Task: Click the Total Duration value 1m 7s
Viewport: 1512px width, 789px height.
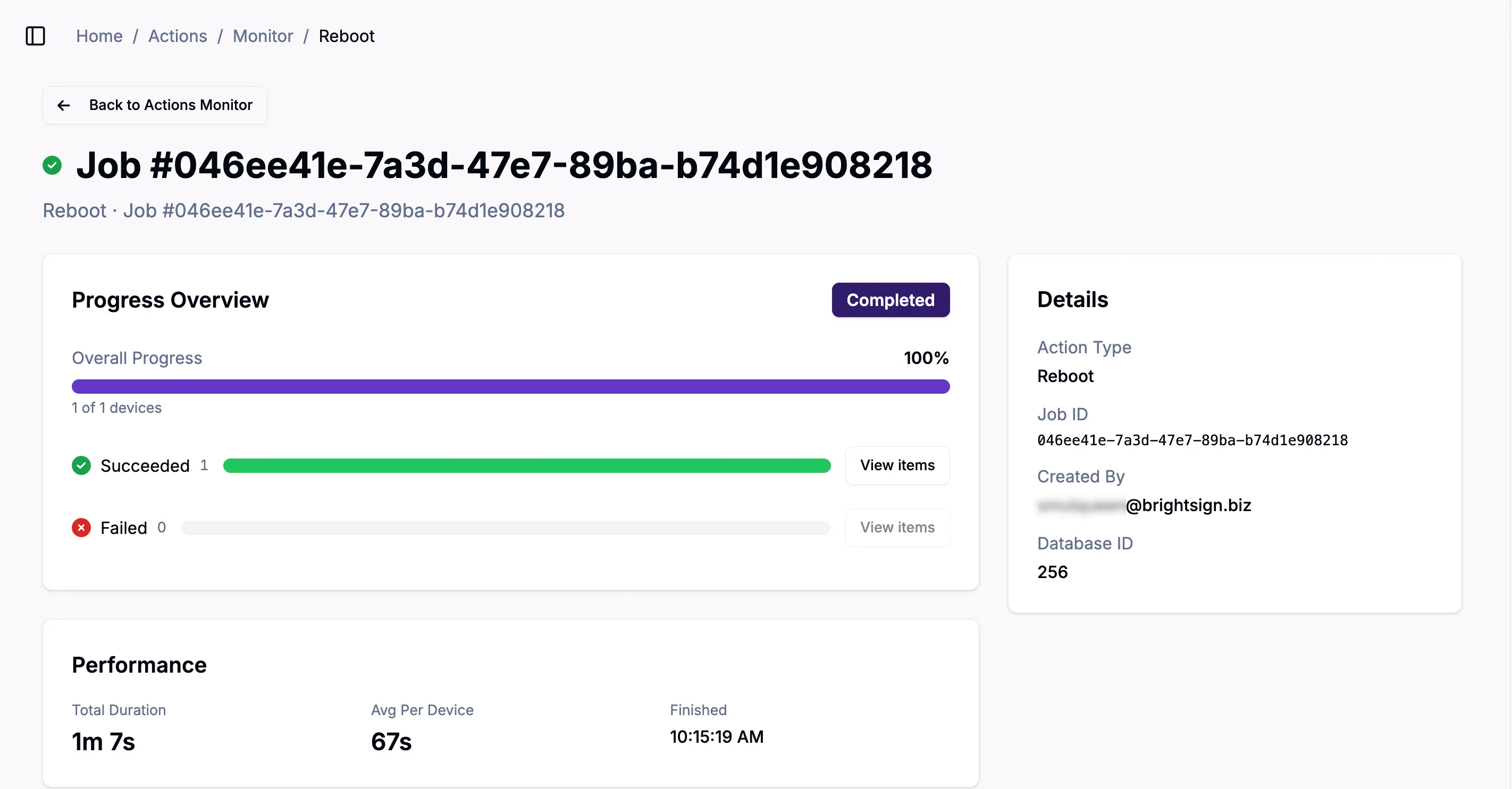Action: click(103, 742)
